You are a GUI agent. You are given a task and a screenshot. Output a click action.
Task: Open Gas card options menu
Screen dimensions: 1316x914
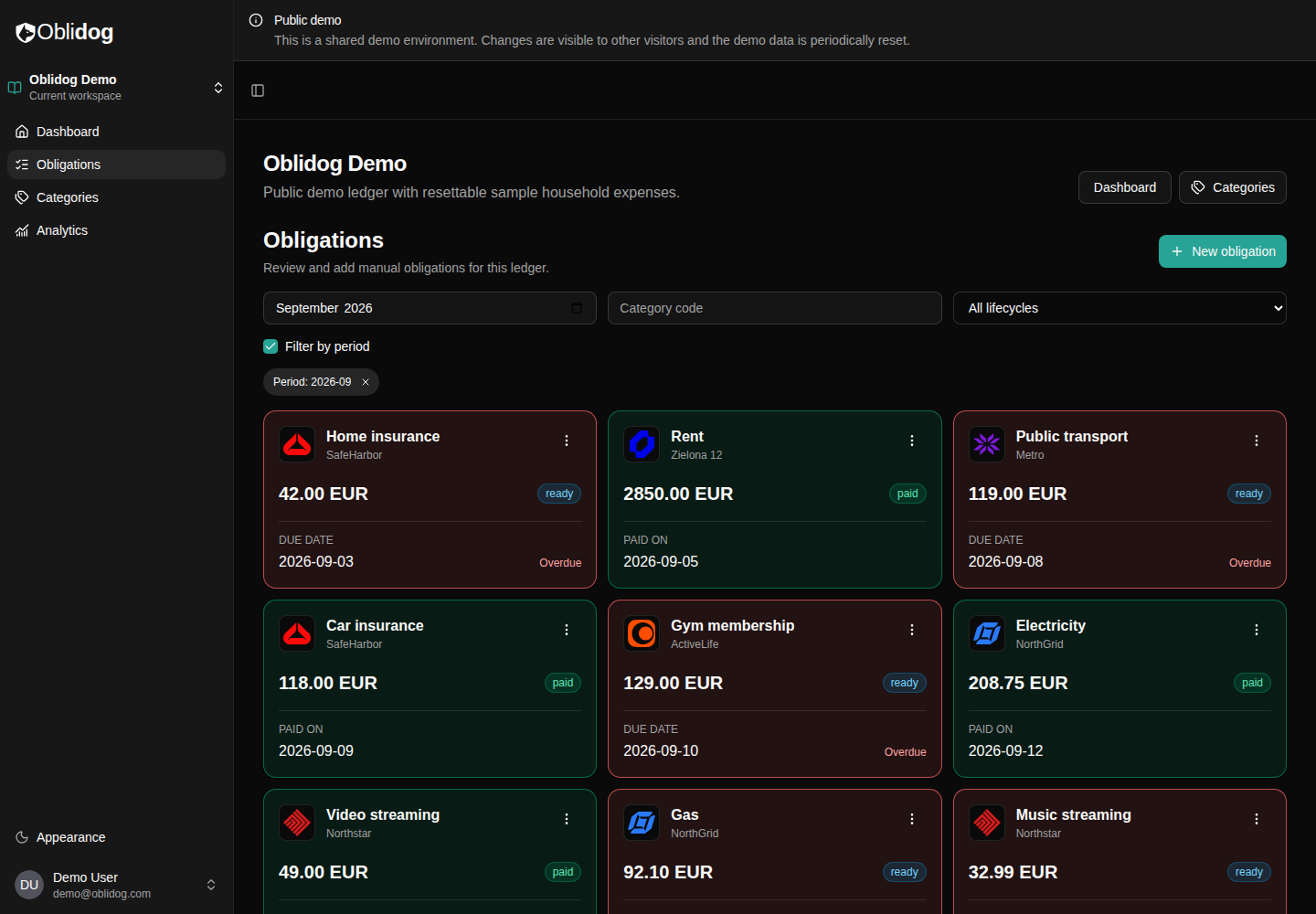912,819
